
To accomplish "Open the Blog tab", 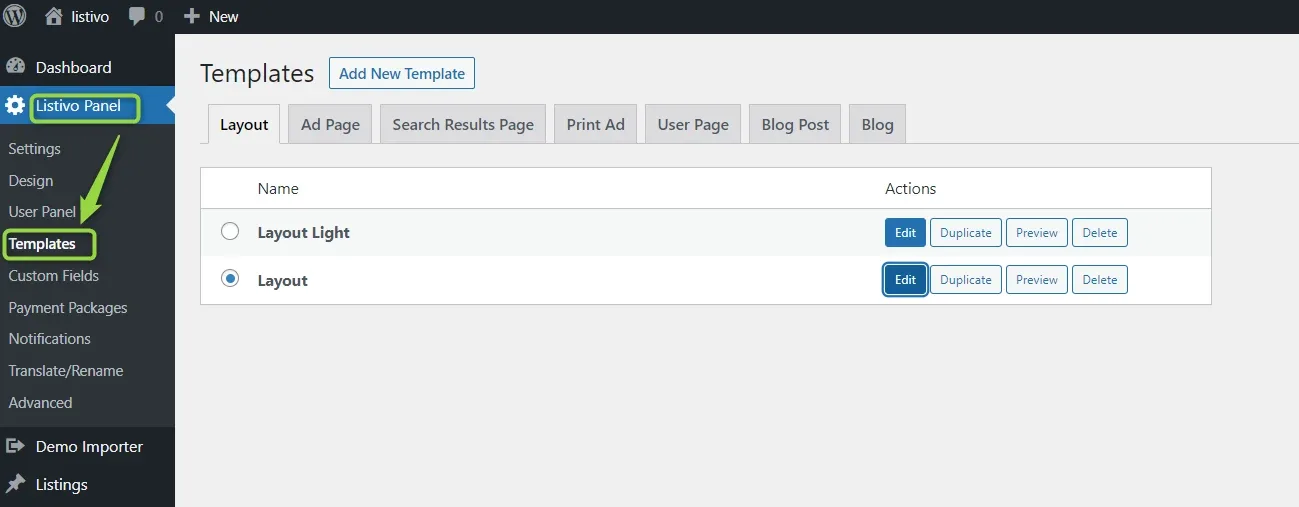I will coord(877,124).
